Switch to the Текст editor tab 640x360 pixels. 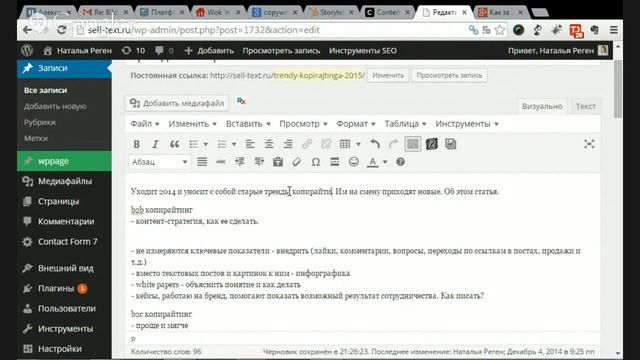point(585,106)
